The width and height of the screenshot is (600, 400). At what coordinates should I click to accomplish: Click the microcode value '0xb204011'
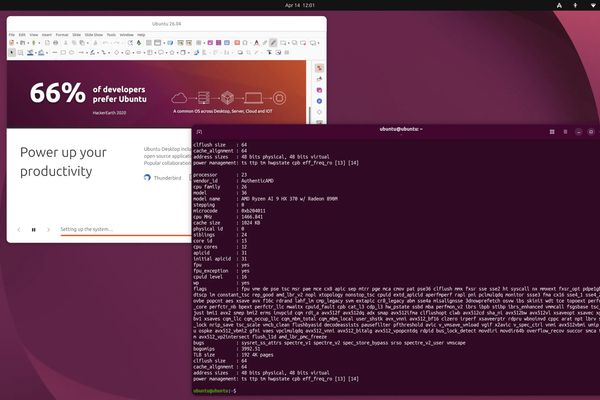coord(253,211)
